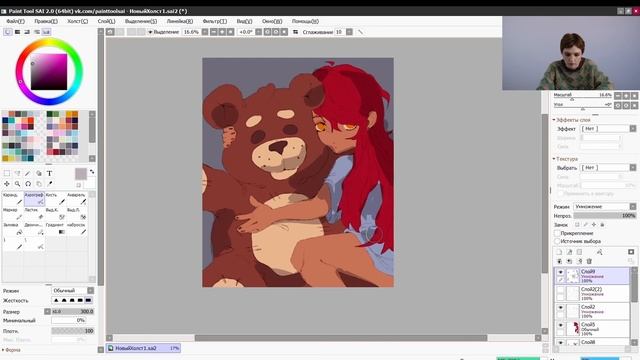Select the Ластик (eraser) tool
Viewport: 640px width, 360px height.
[34, 213]
